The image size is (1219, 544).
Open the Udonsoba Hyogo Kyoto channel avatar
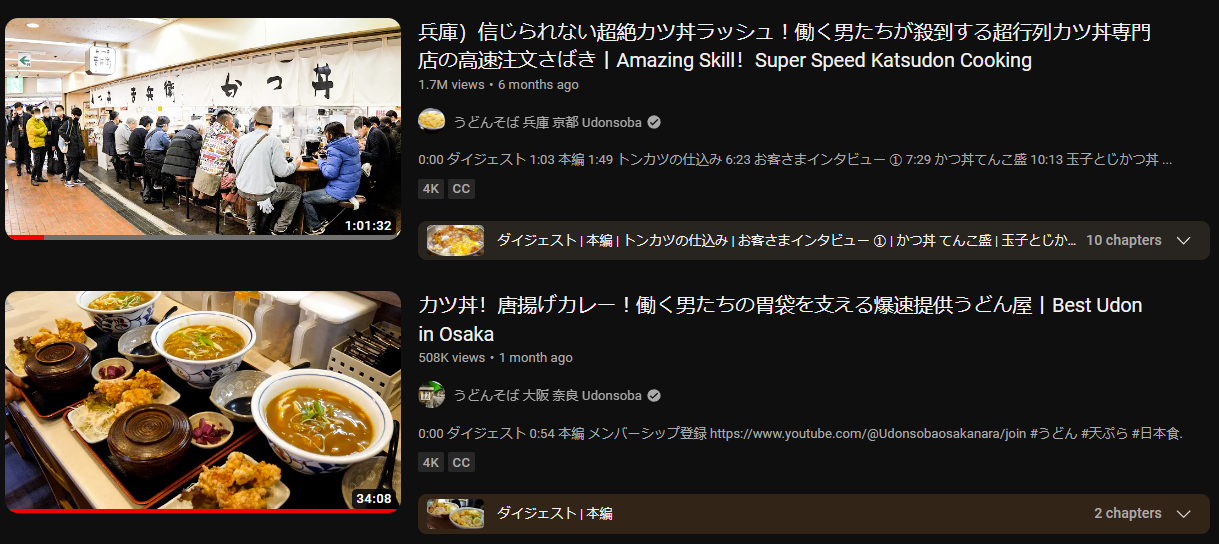coord(432,122)
